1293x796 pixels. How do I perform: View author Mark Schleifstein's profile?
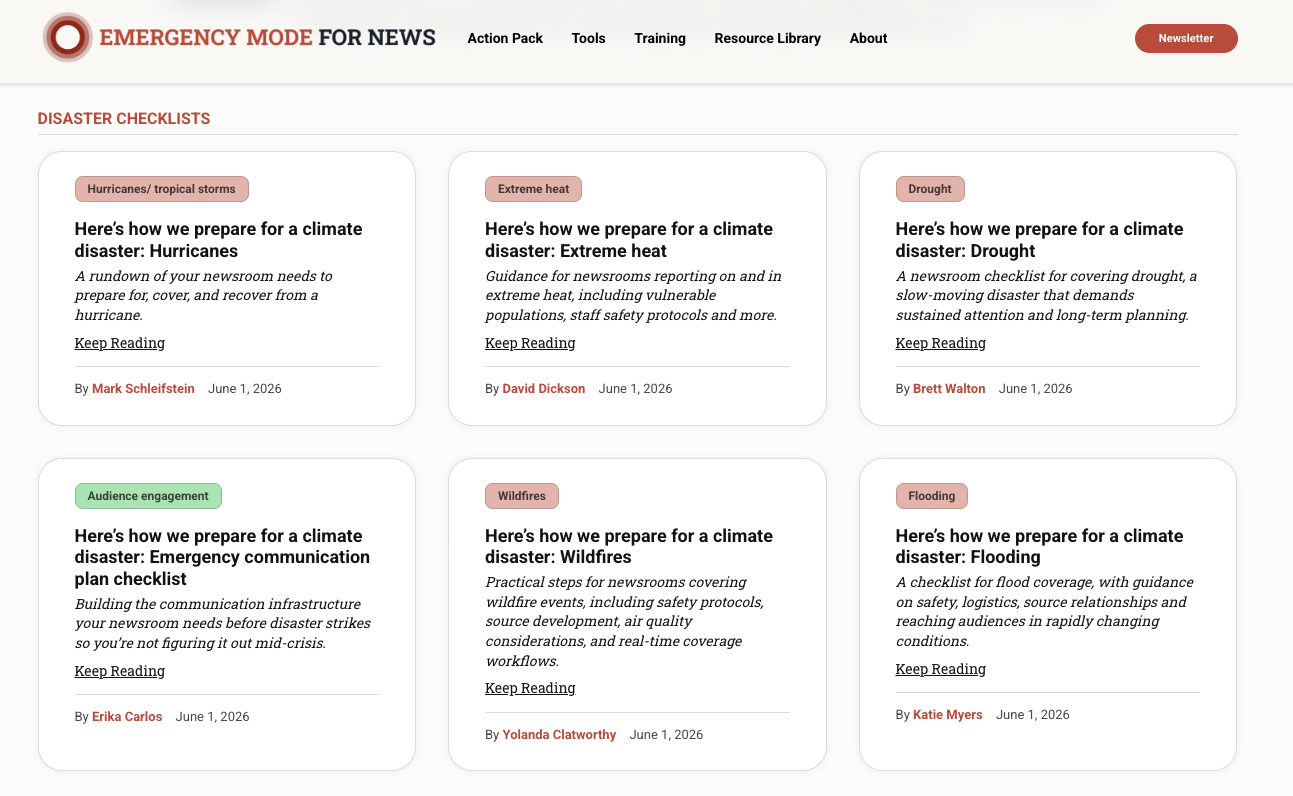click(143, 389)
